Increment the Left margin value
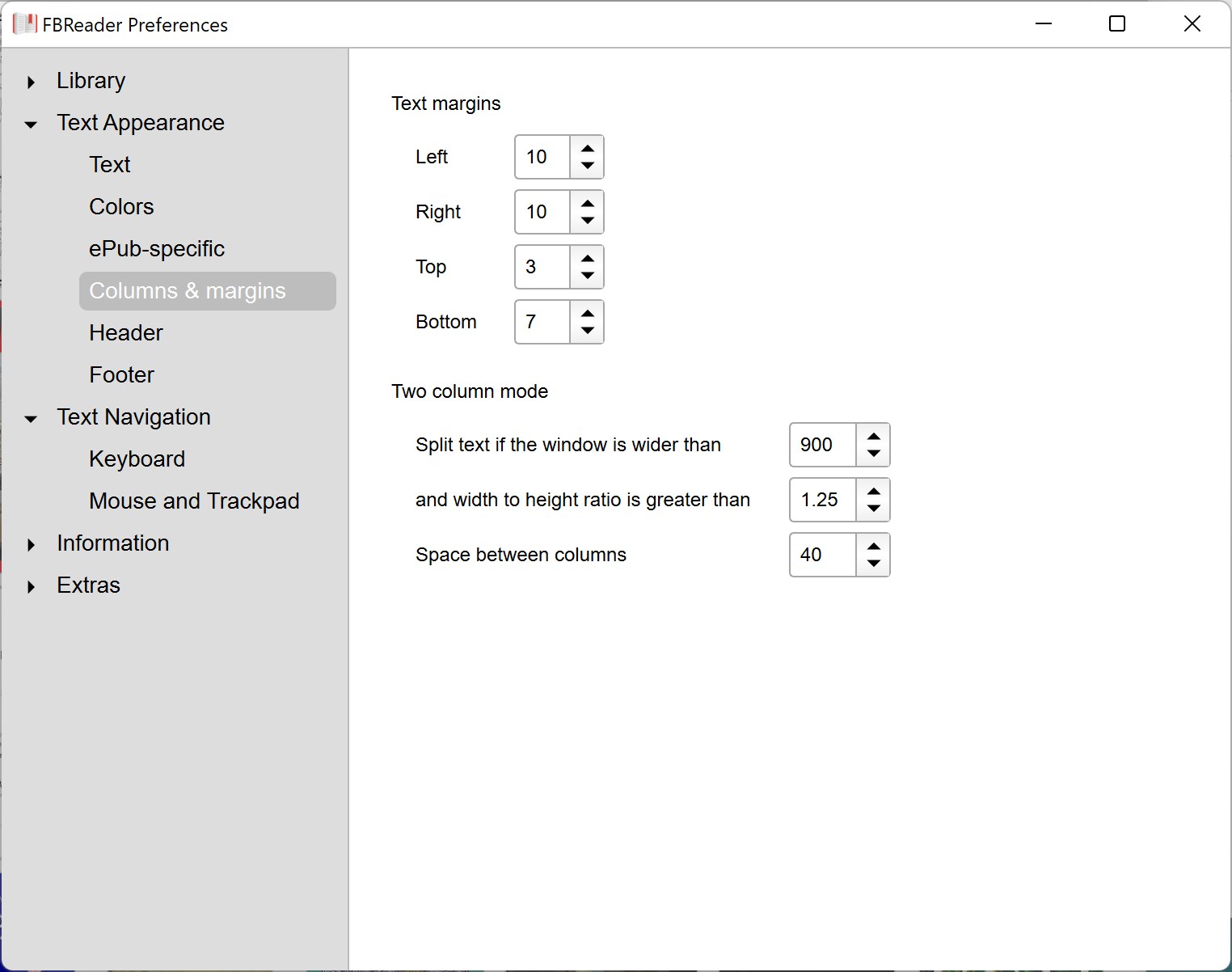1232x972 pixels. (x=588, y=149)
